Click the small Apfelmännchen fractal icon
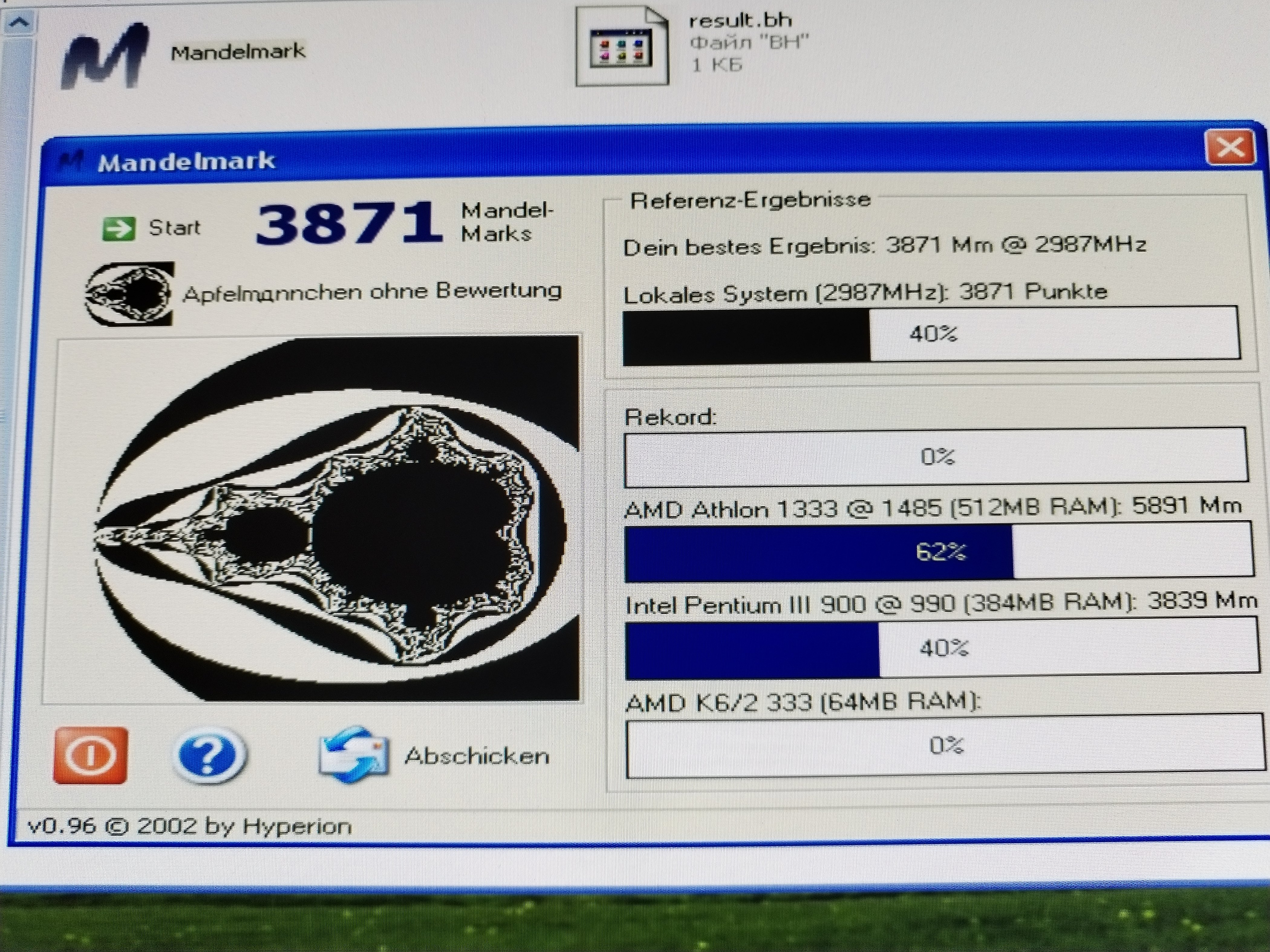This screenshot has height=952, width=1270. coord(130,294)
